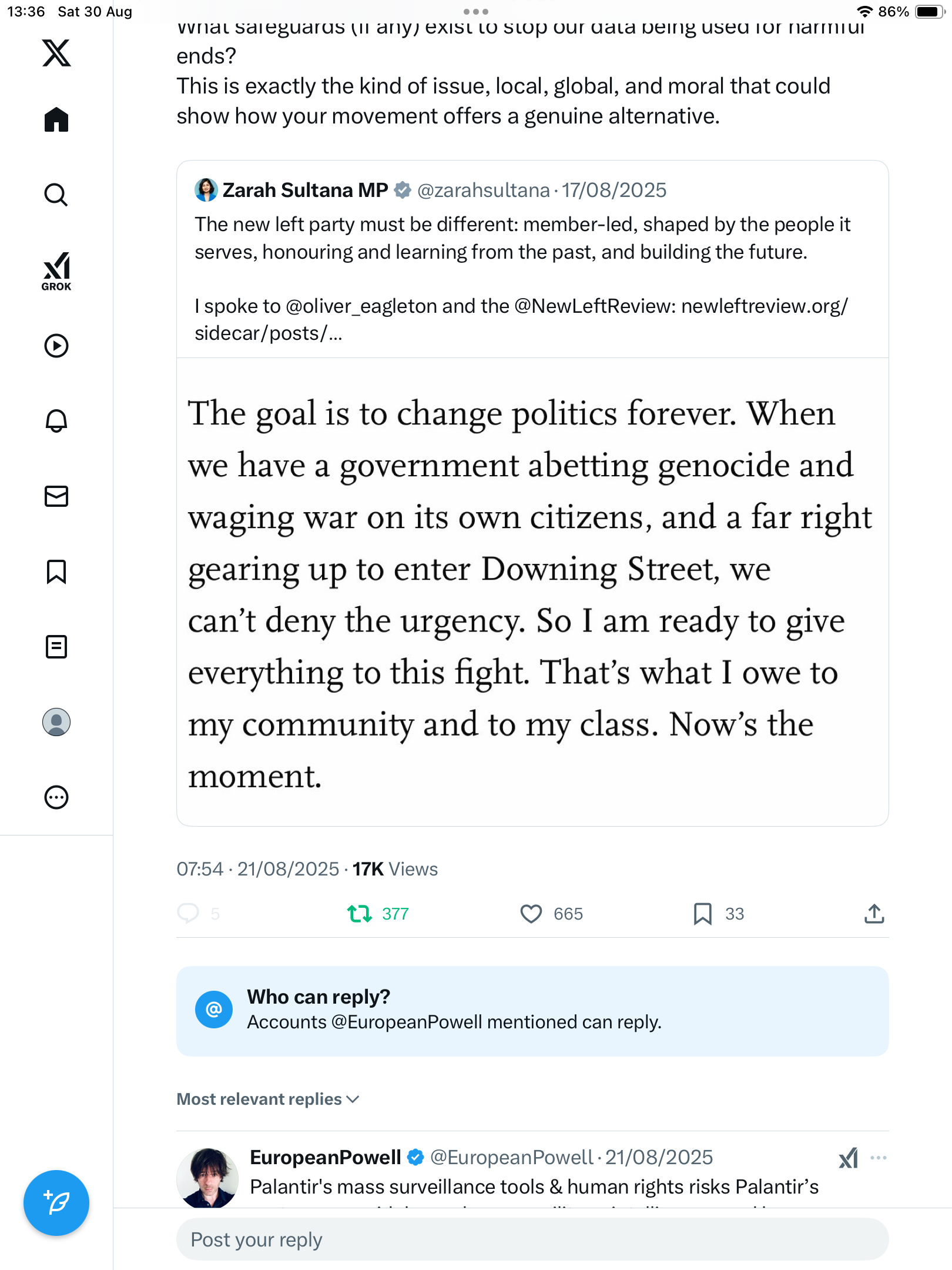This screenshot has height=1270, width=952.
Task: Open Direct Messages envelope icon
Action: point(56,496)
